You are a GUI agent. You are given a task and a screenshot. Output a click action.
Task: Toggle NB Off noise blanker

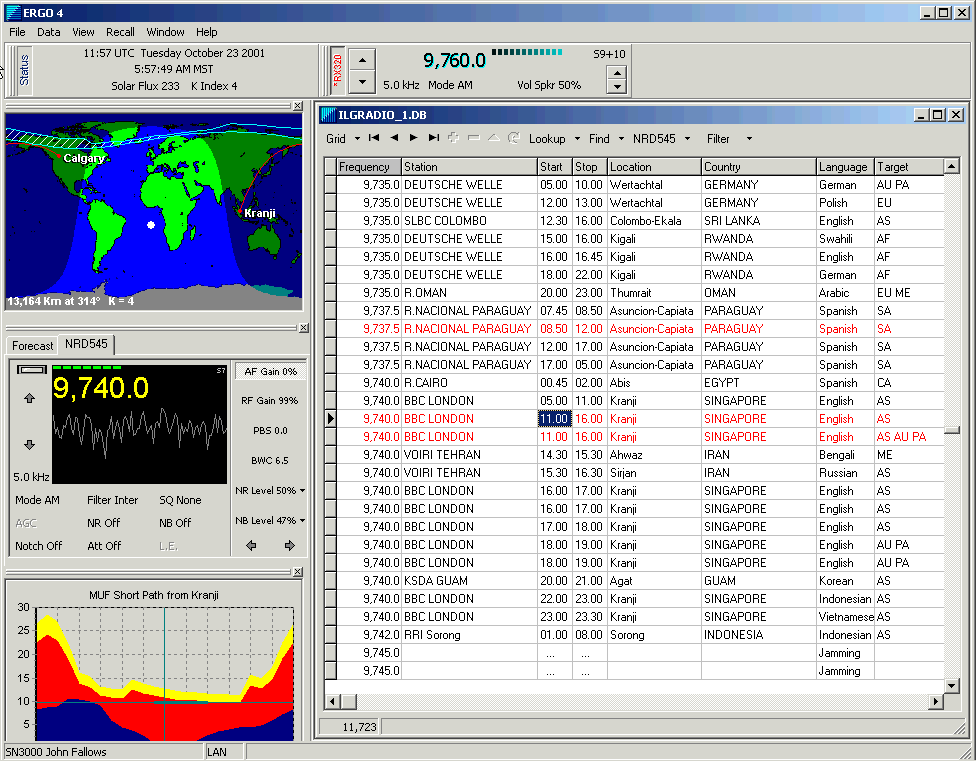[175, 523]
